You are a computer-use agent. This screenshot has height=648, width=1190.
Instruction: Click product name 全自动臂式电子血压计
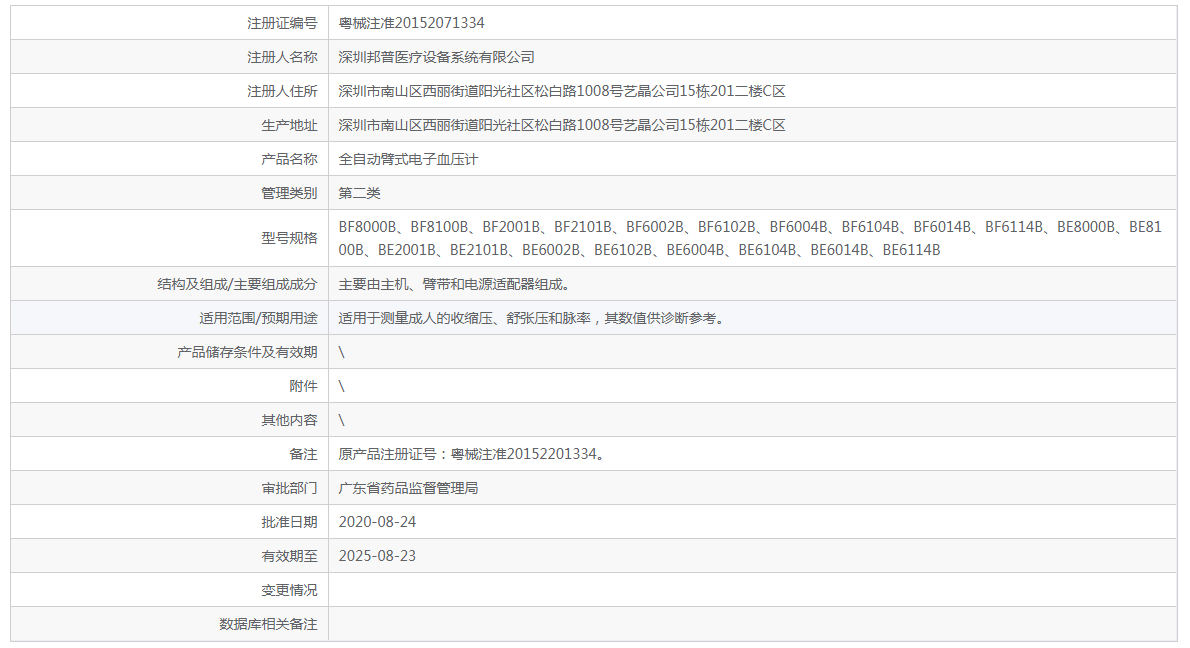tap(408, 159)
